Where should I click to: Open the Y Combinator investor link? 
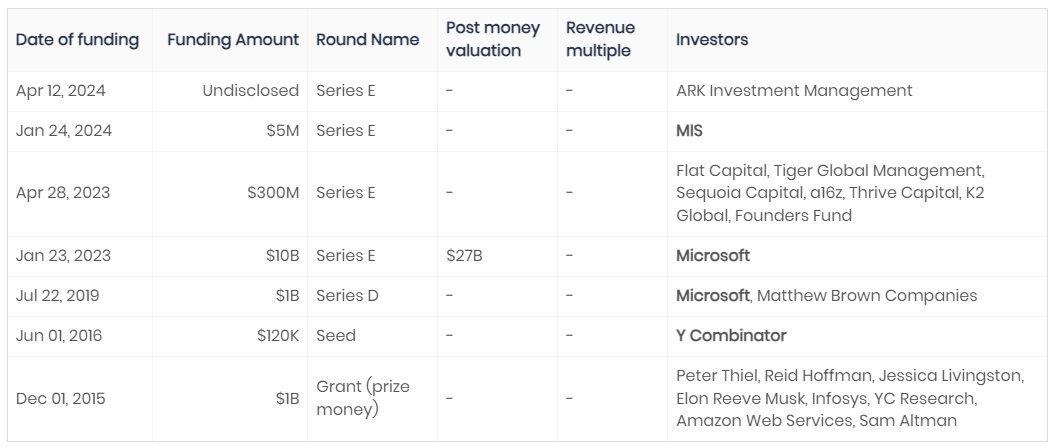pos(731,336)
